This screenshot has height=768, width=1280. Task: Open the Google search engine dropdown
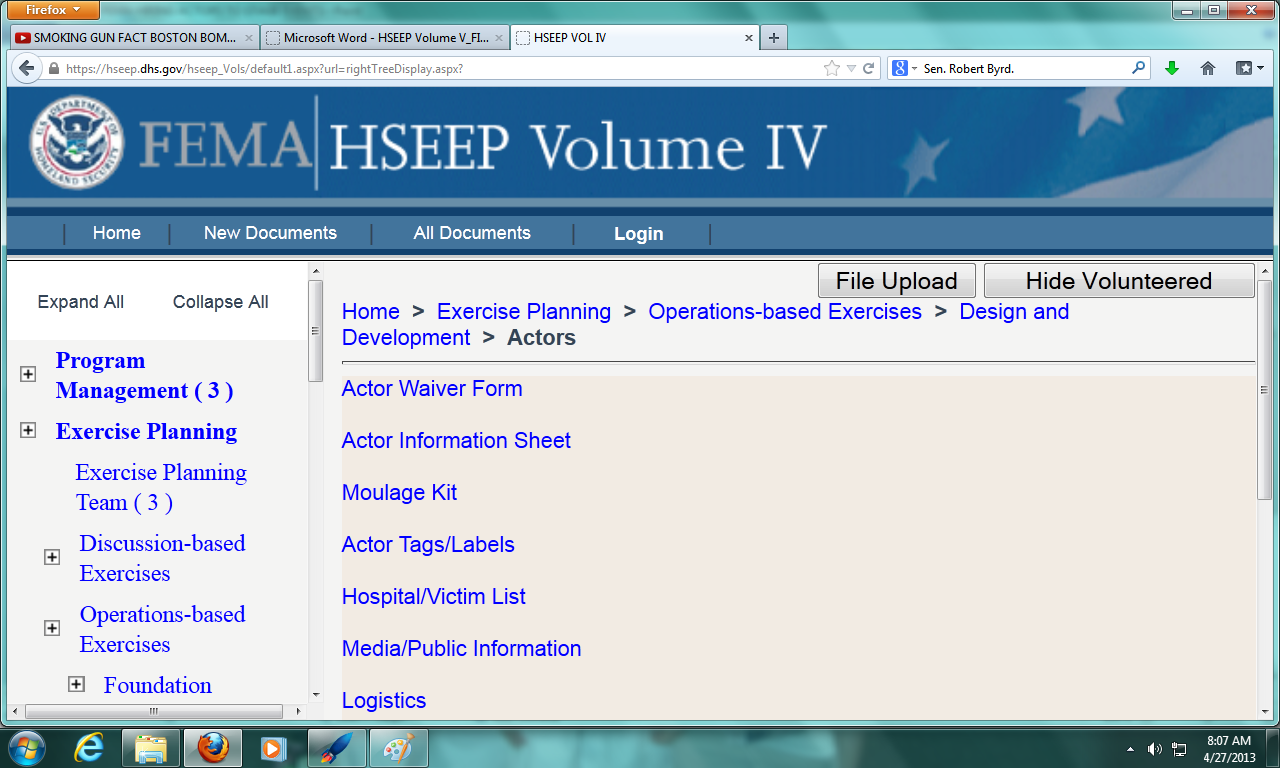click(x=905, y=69)
